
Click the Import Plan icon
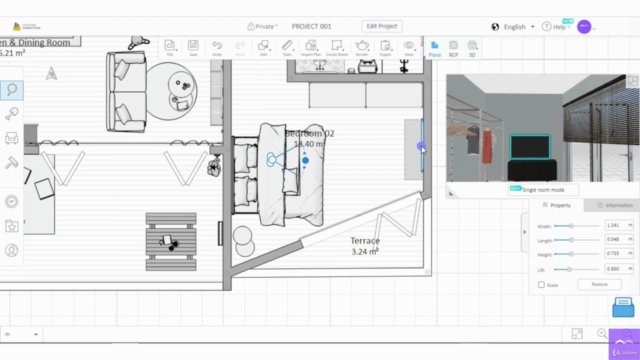[311, 48]
